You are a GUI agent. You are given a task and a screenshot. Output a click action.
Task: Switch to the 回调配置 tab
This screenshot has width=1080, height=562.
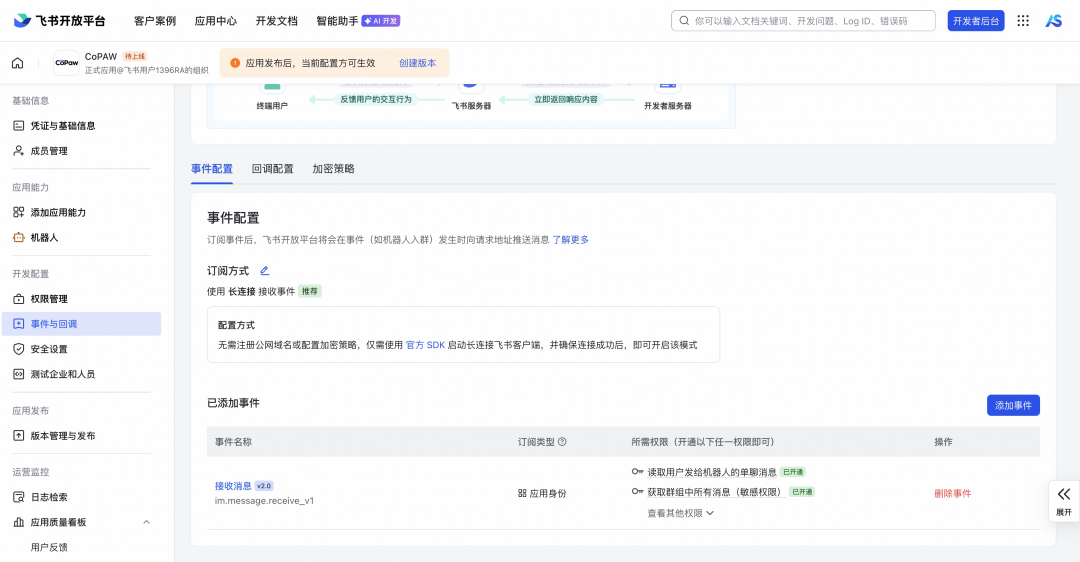(x=272, y=168)
